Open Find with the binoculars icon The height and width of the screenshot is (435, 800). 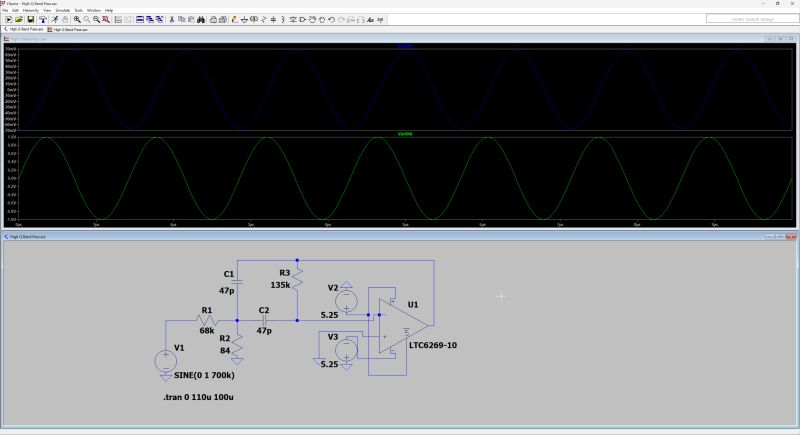(x=201, y=19)
